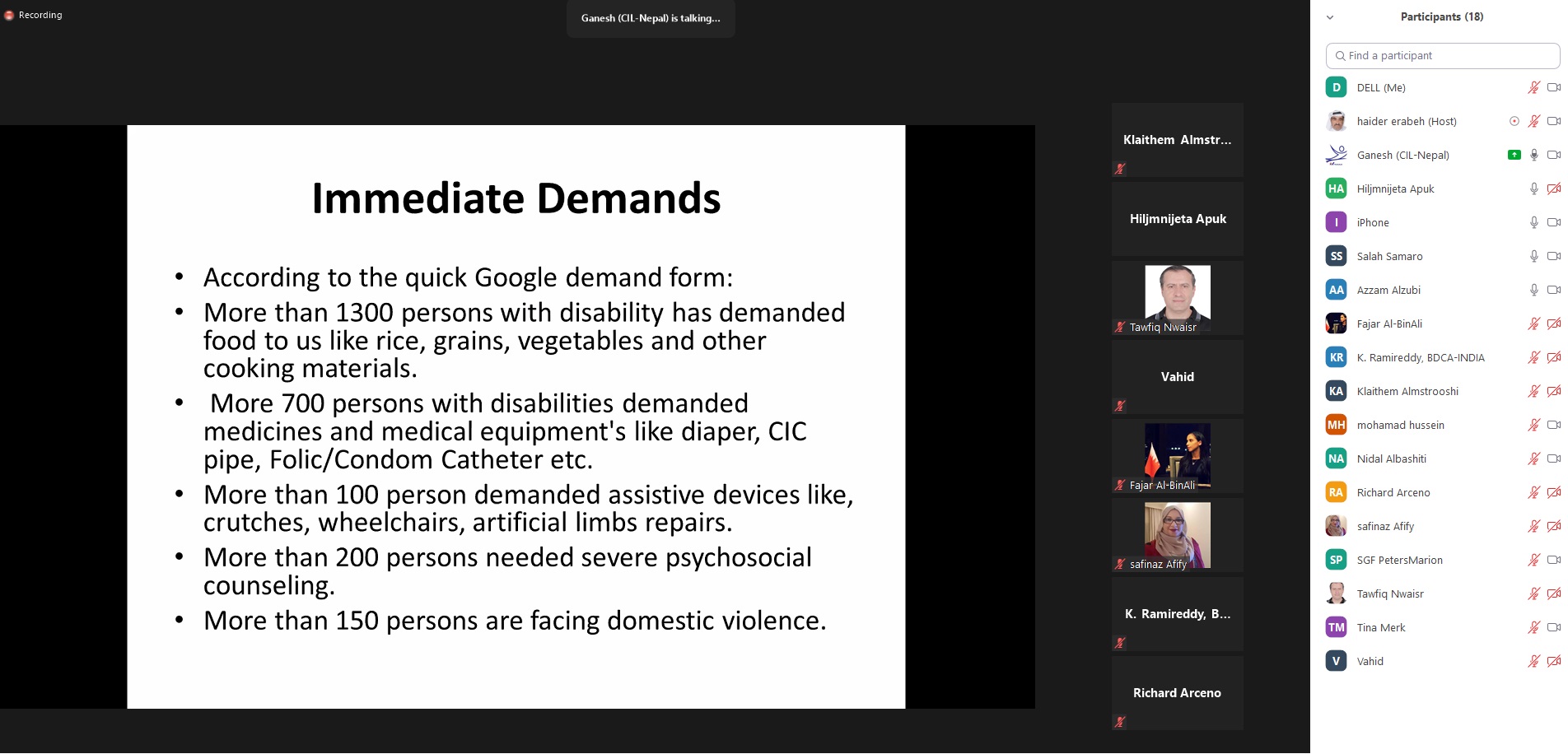Click the muted mic icon for safinaz Afify

tap(1533, 526)
